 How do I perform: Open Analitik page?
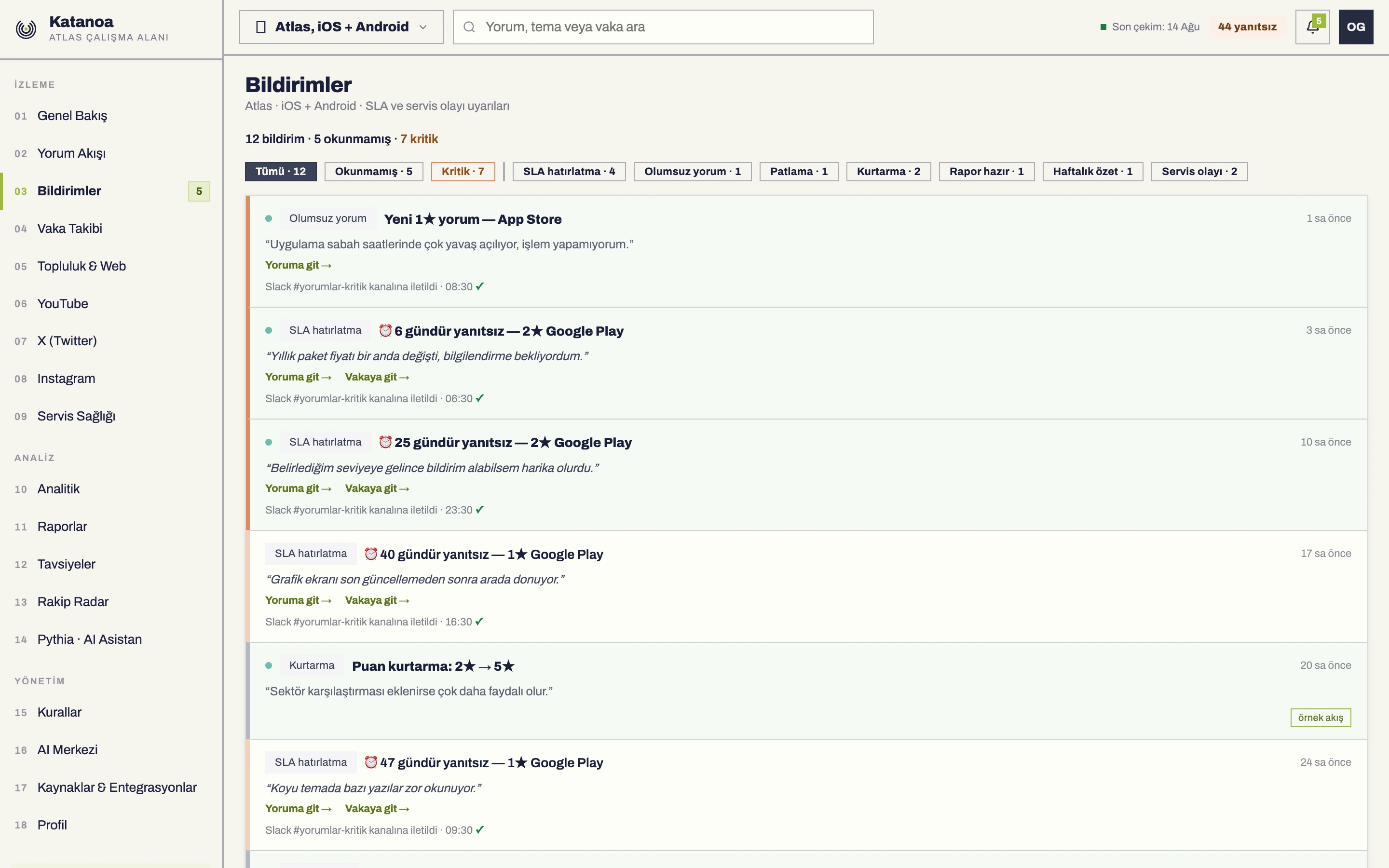111,489
